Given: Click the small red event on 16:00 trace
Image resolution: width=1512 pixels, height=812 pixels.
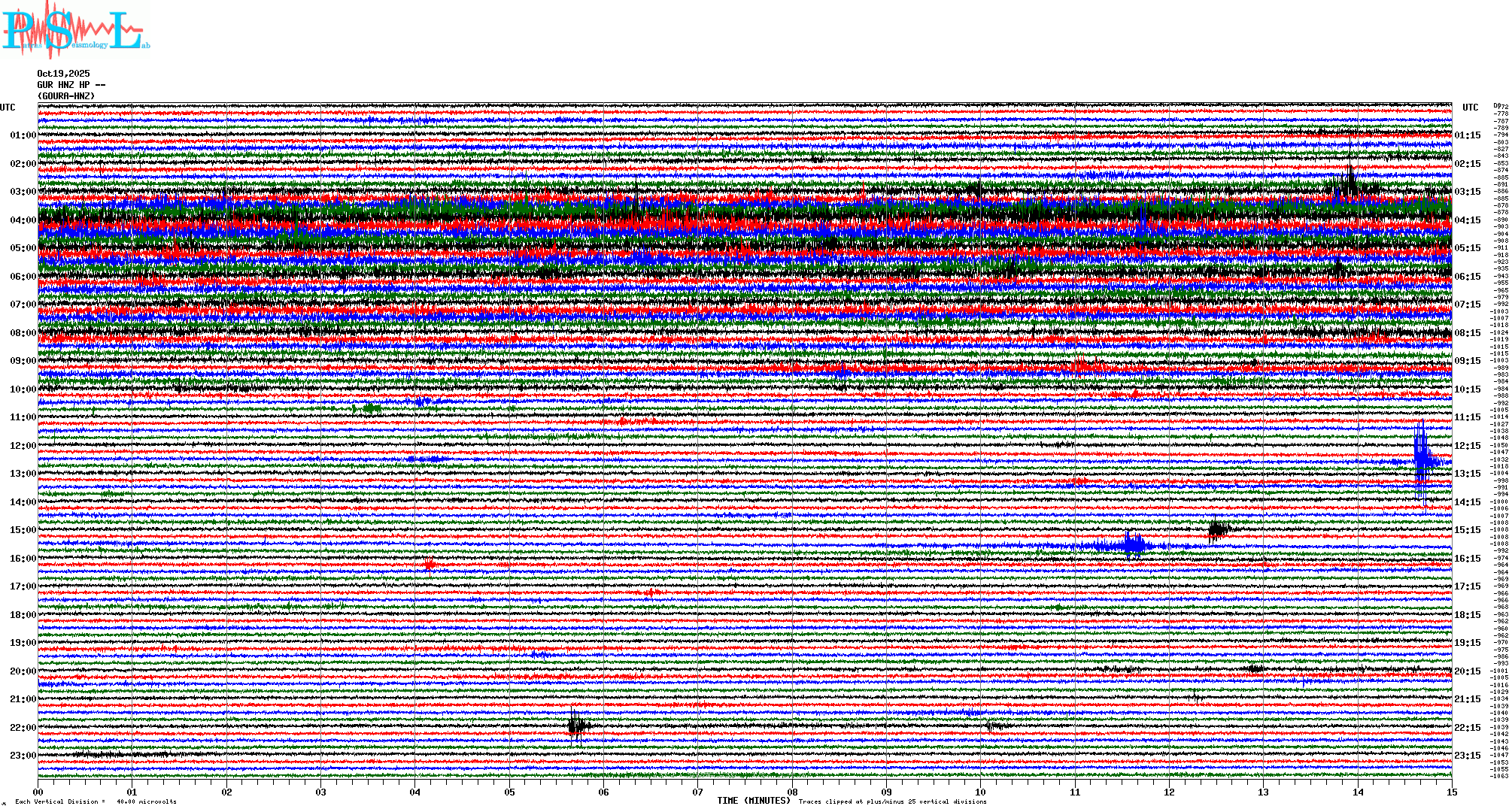Looking at the screenshot, I should tap(430, 565).
